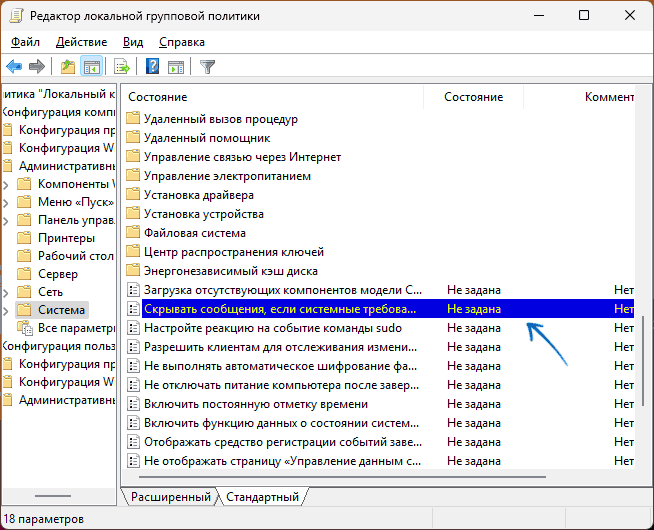Screen dimensions: 654x530
Task: Open the Вид menu
Action: tap(133, 42)
